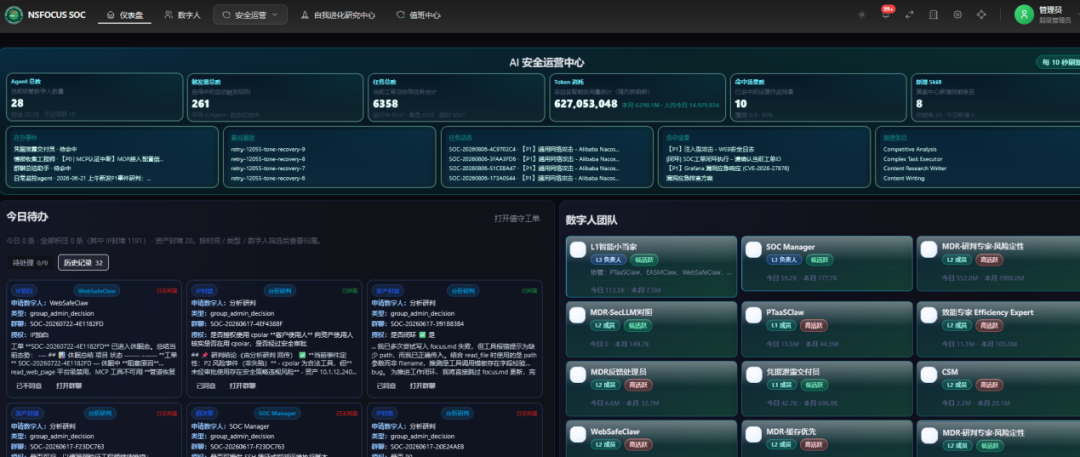Click 已不同意 in SOC-20260722-4E1182FD card
This screenshot has height=457, width=1080.
coord(29,386)
